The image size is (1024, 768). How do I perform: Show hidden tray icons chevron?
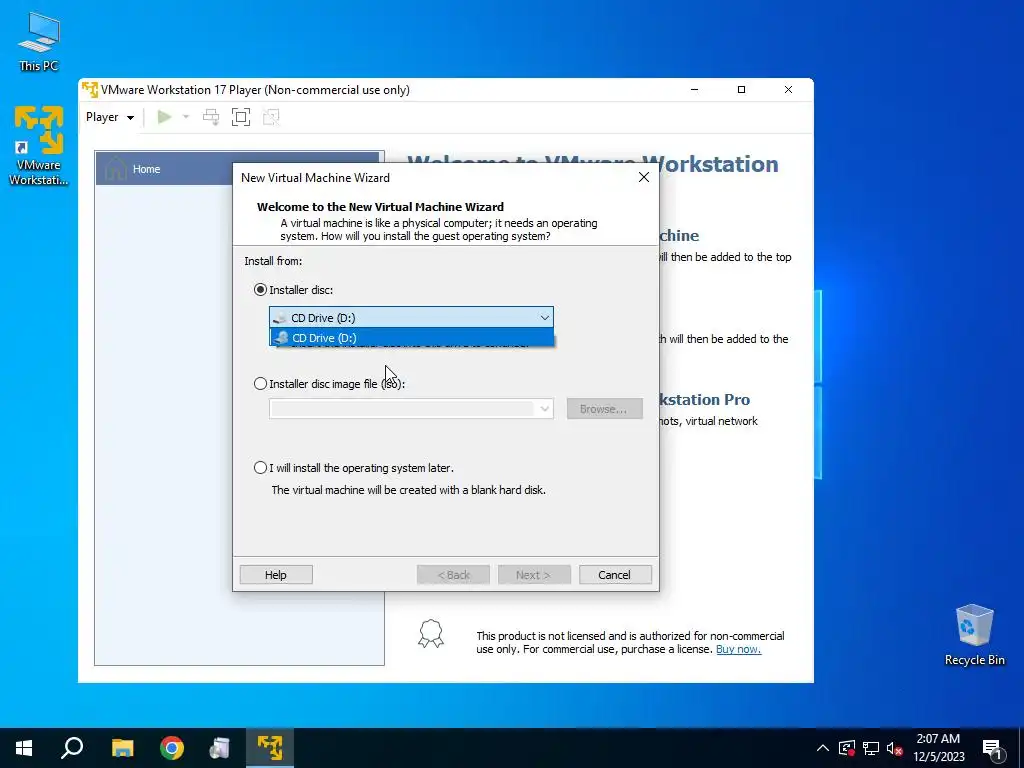pyautogui.click(x=823, y=748)
